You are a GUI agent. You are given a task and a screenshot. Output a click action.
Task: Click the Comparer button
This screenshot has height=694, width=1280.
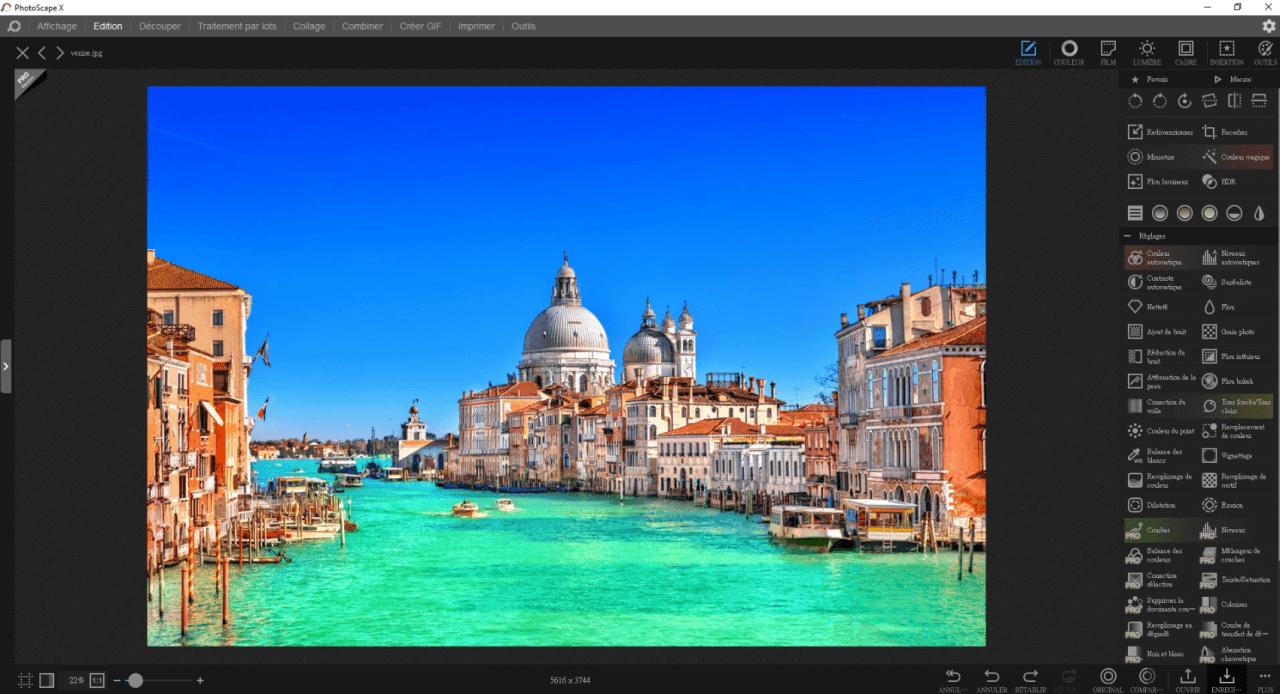click(x=1147, y=680)
